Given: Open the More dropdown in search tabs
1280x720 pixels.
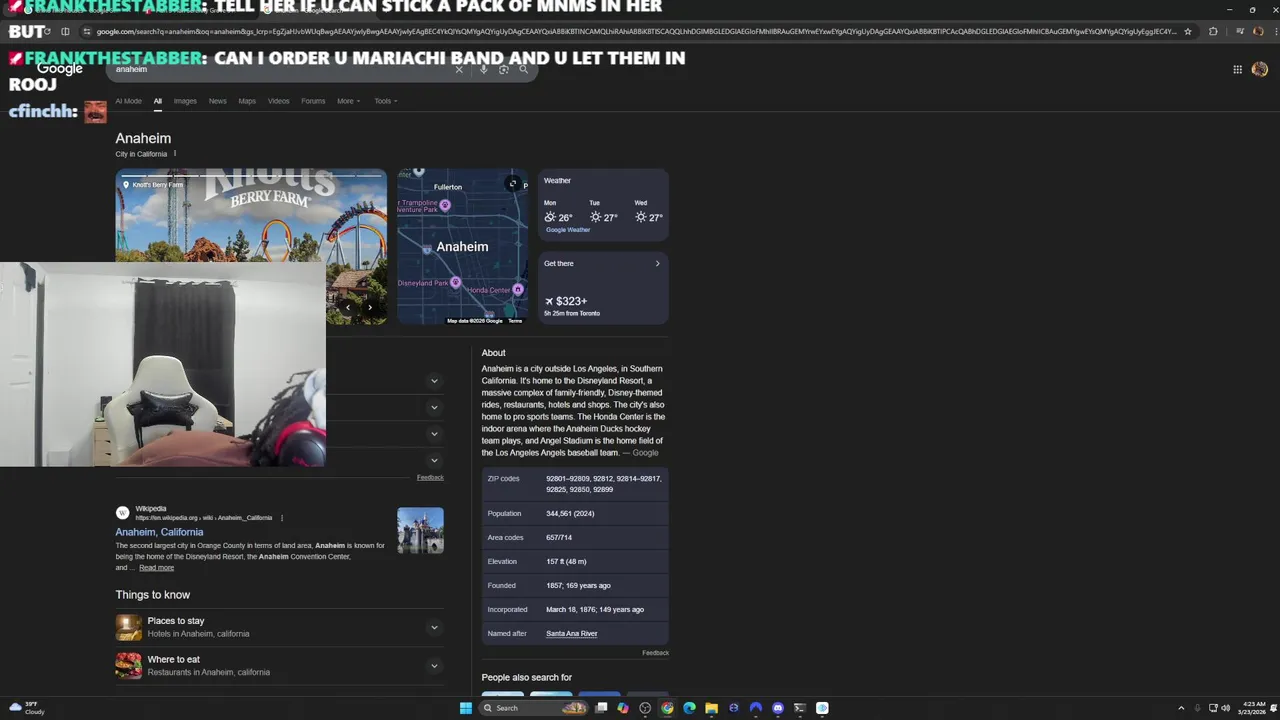Looking at the screenshot, I should [348, 101].
